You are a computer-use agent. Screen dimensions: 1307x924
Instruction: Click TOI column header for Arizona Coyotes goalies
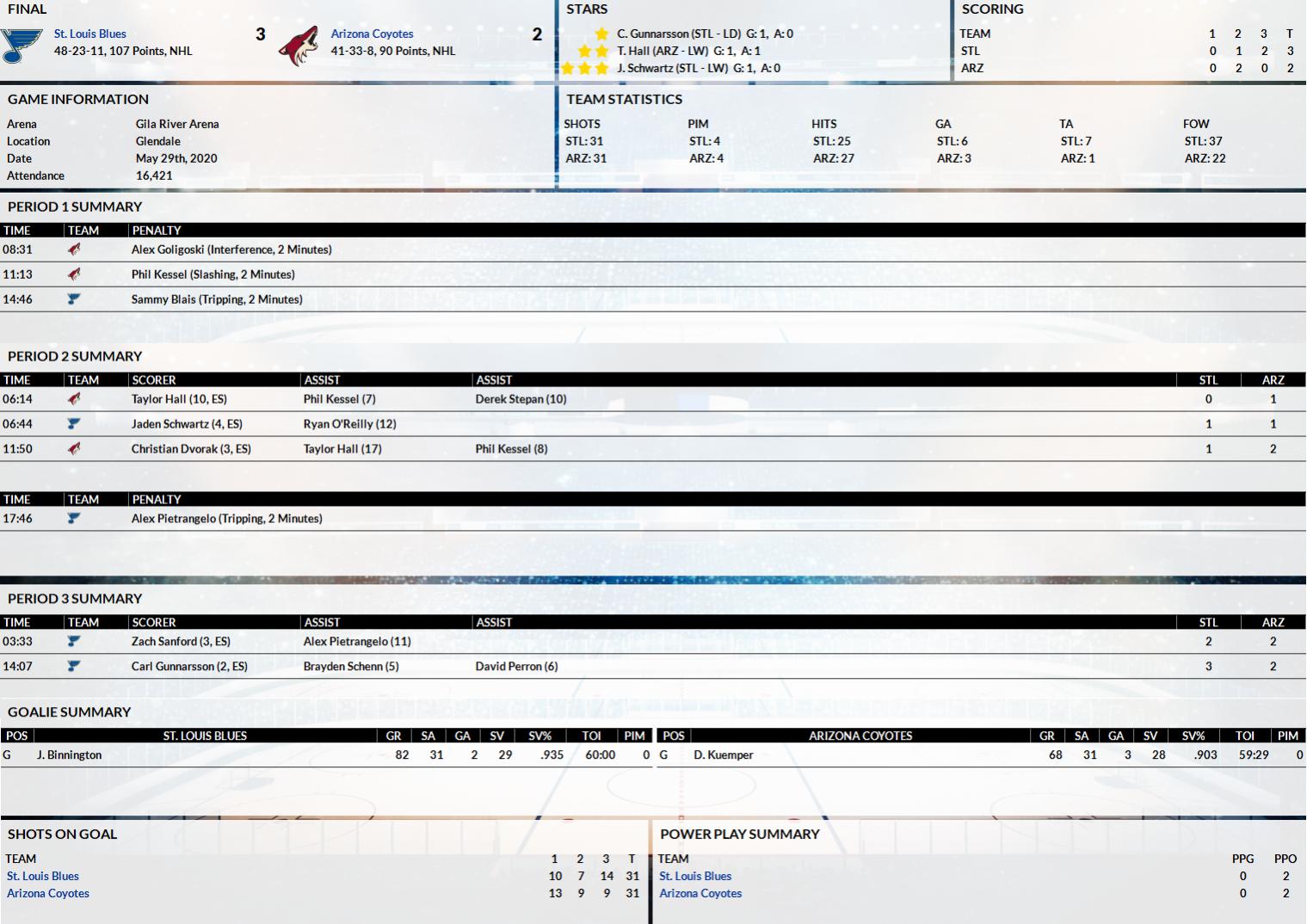tap(1245, 736)
